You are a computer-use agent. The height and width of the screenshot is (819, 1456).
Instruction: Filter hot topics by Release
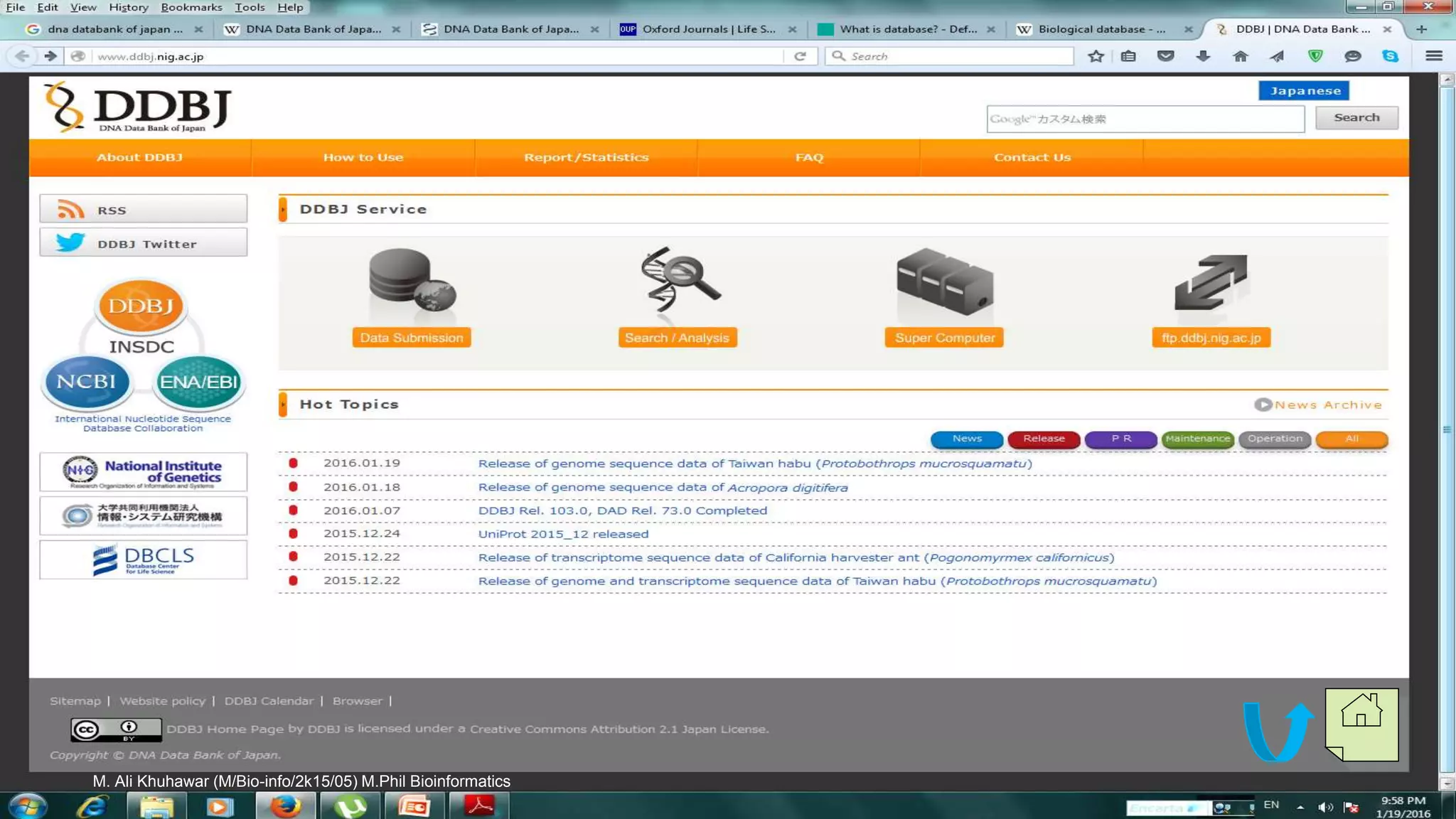coord(1044,439)
